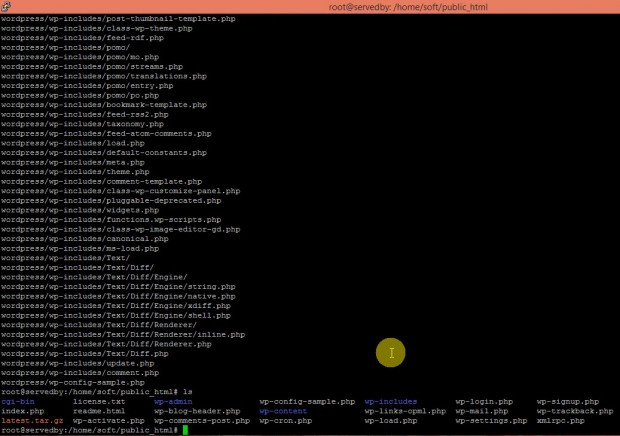Click wp-signup.php in the file listing
Image resolution: width=620 pixels, height=436 pixels.
coord(568,401)
